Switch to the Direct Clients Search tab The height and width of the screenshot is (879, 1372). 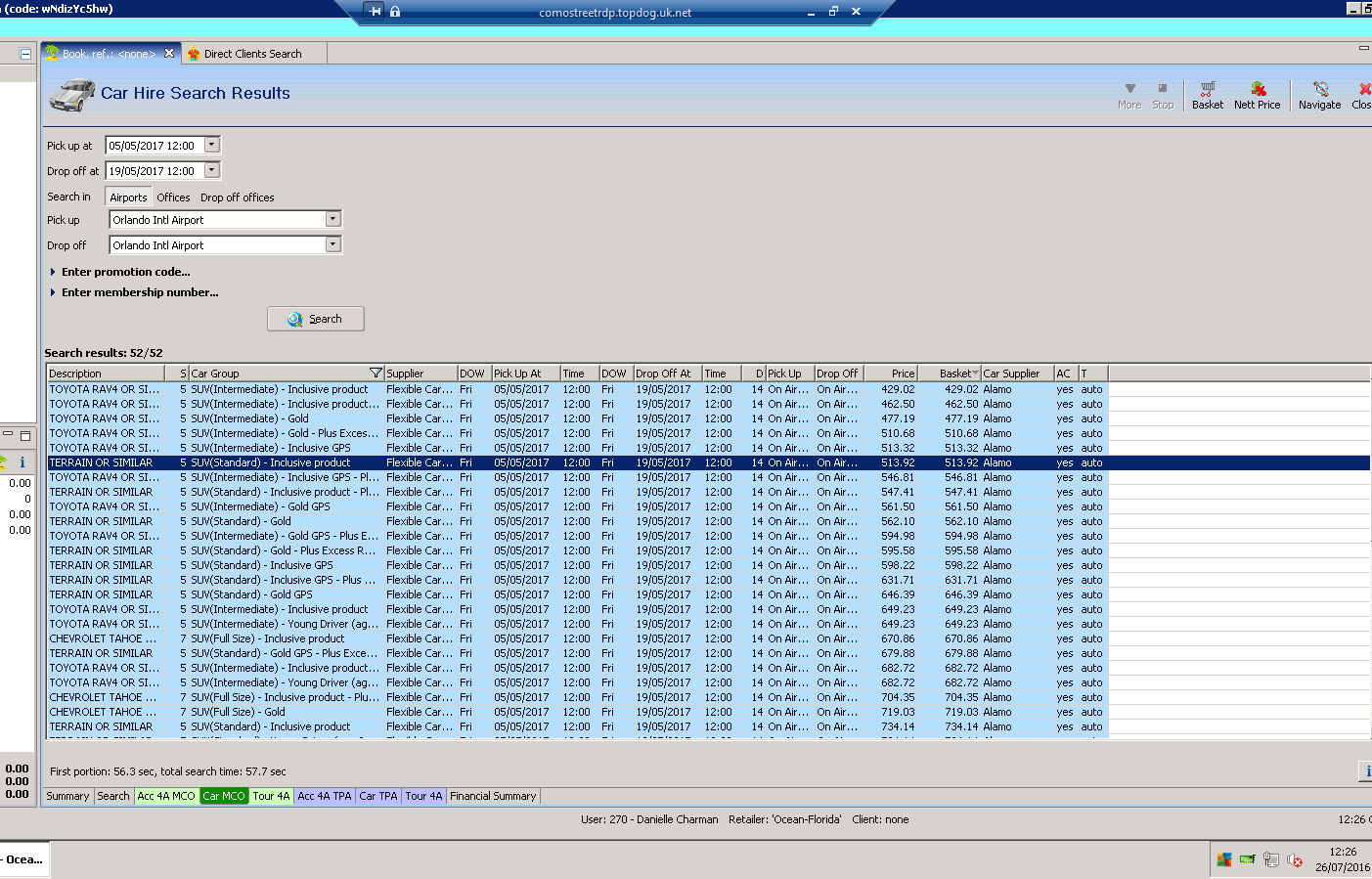pyautogui.click(x=251, y=54)
